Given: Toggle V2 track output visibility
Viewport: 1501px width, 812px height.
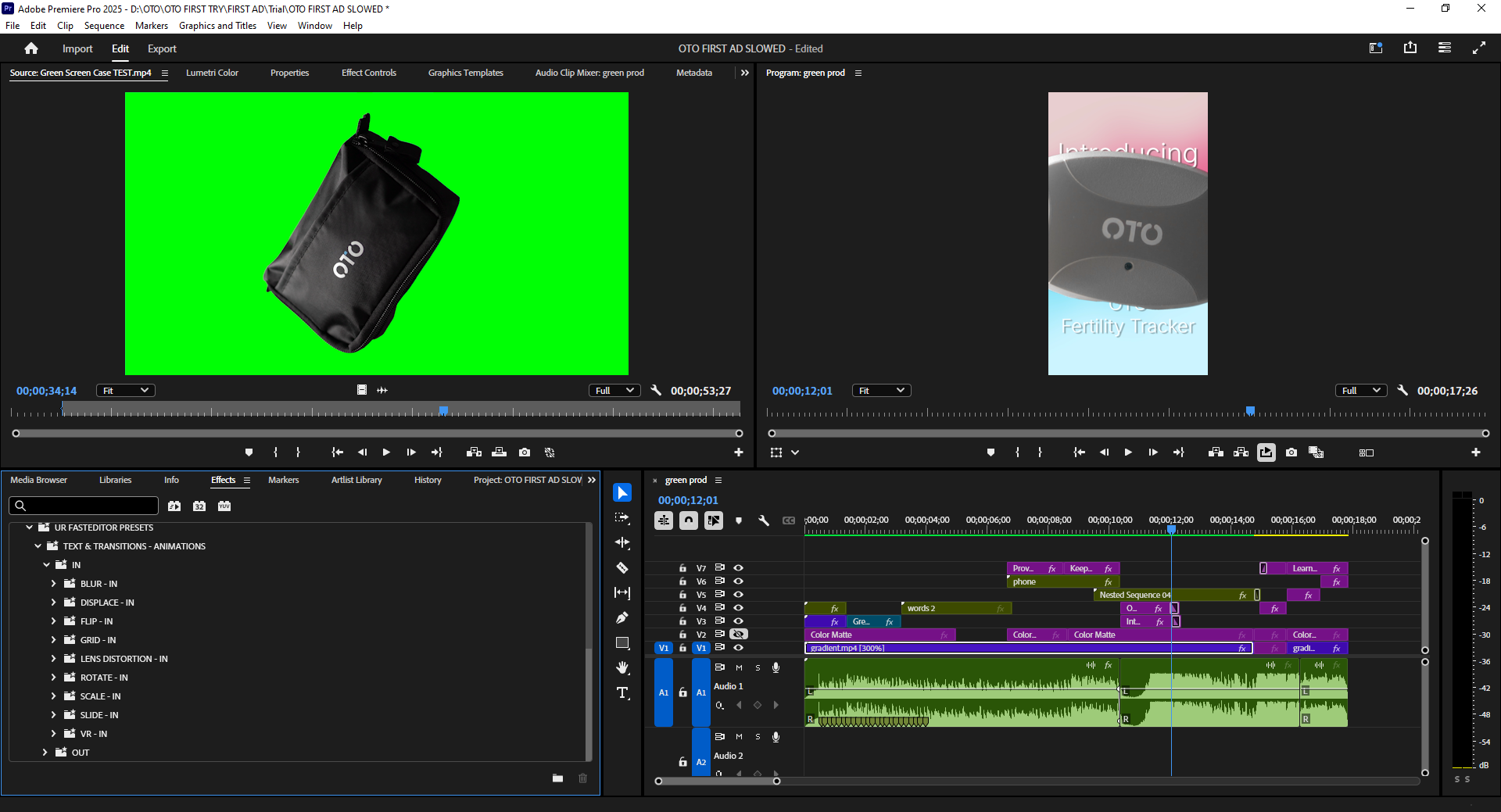Looking at the screenshot, I should [738, 635].
